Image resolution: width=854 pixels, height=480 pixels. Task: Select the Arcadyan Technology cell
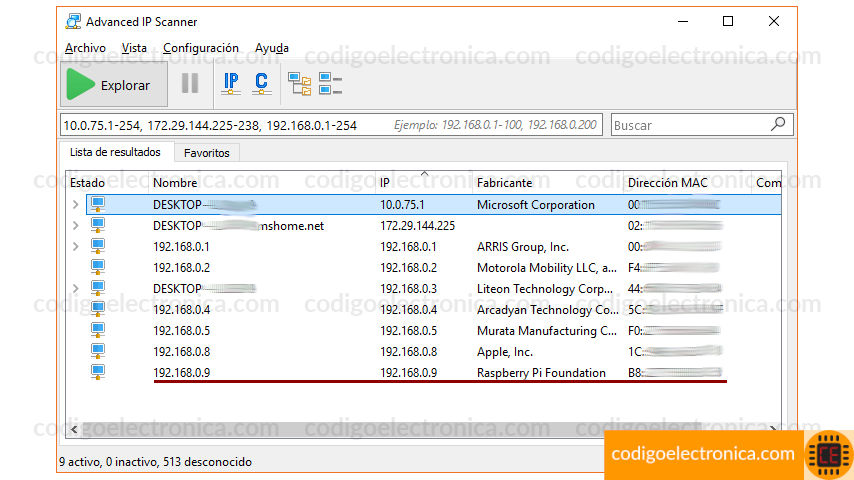pos(547,310)
